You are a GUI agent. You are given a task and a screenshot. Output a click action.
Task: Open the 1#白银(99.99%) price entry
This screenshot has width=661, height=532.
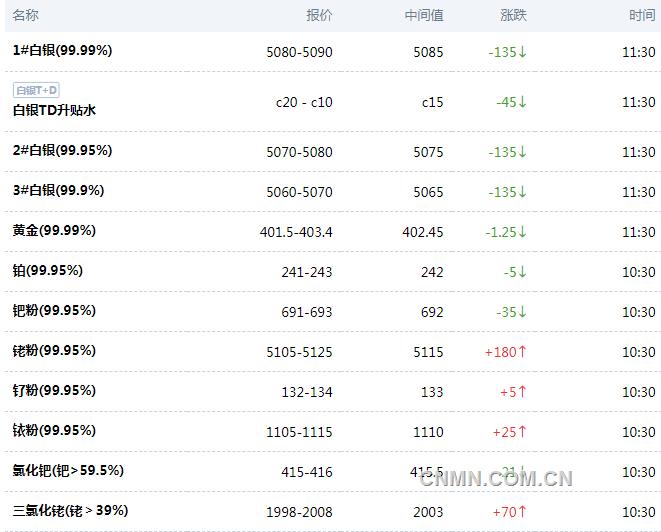click(62, 51)
